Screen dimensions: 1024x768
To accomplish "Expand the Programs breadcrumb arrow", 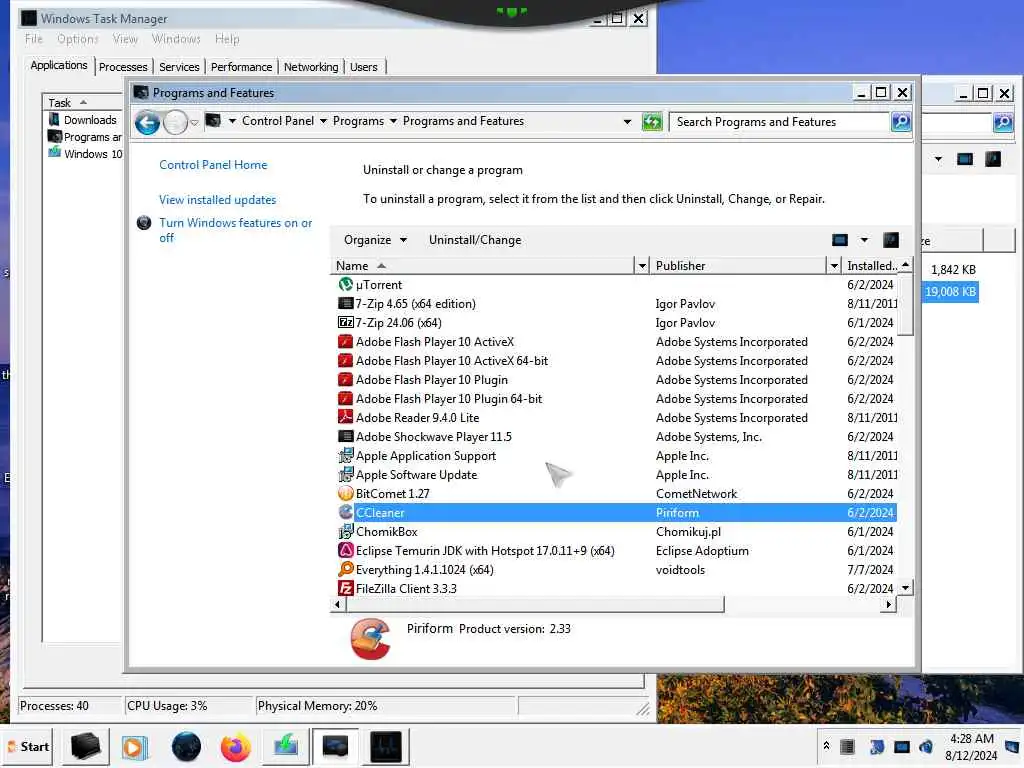I will (393, 121).
